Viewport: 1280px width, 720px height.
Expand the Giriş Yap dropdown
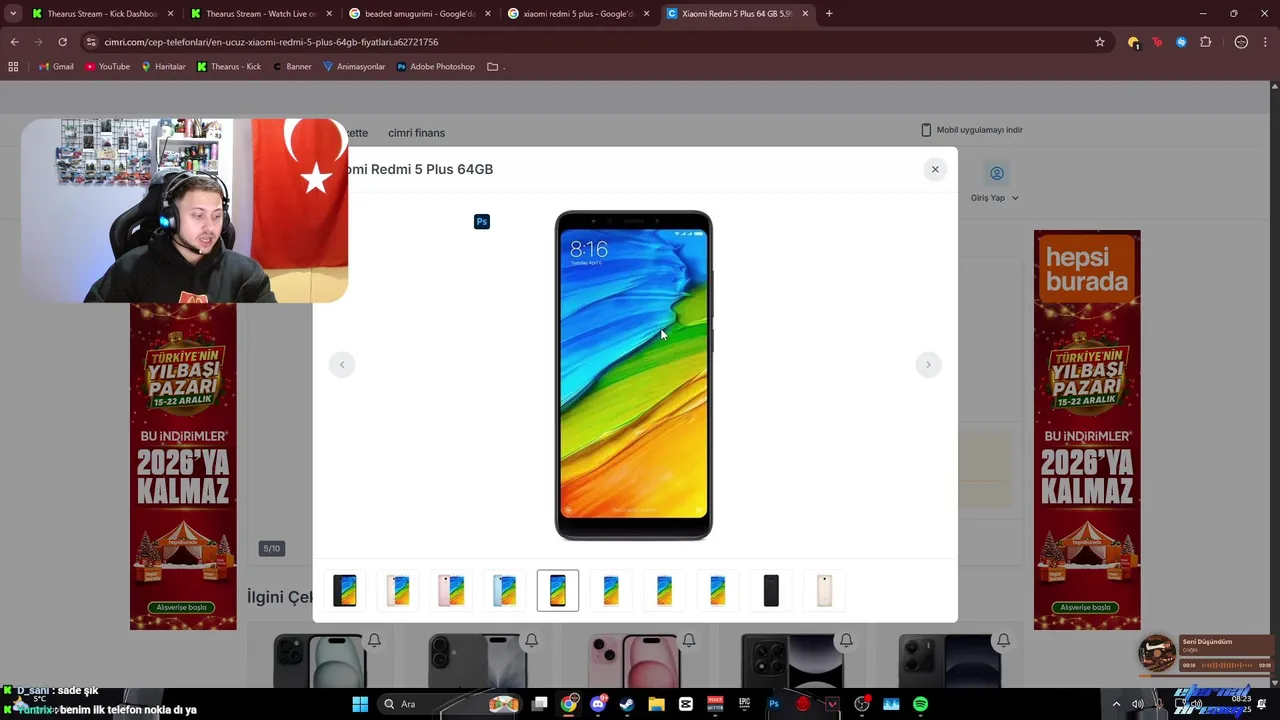coord(995,198)
